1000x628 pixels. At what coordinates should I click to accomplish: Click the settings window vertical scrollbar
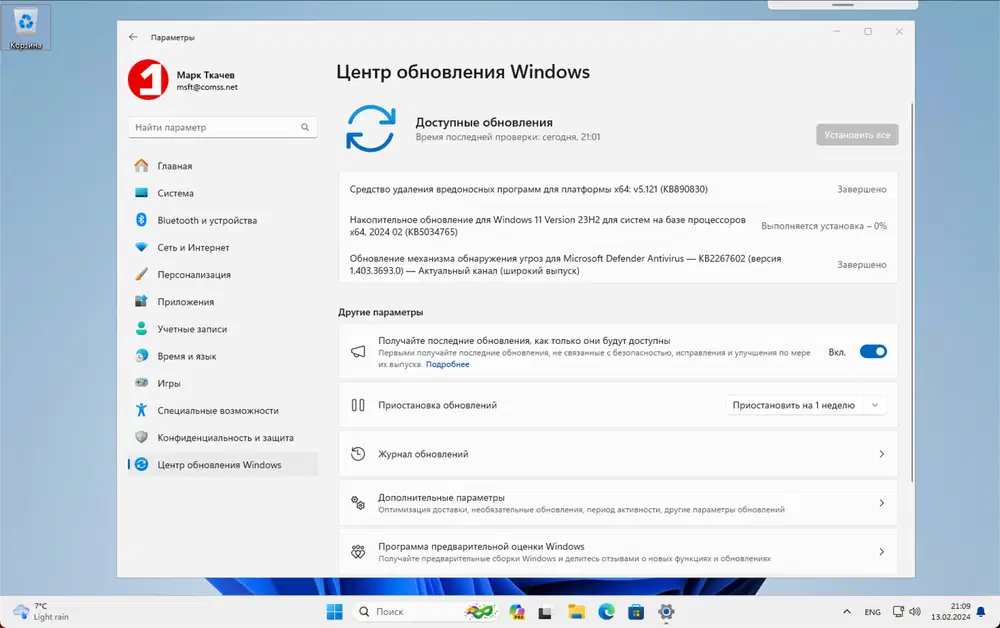coord(912,292)
